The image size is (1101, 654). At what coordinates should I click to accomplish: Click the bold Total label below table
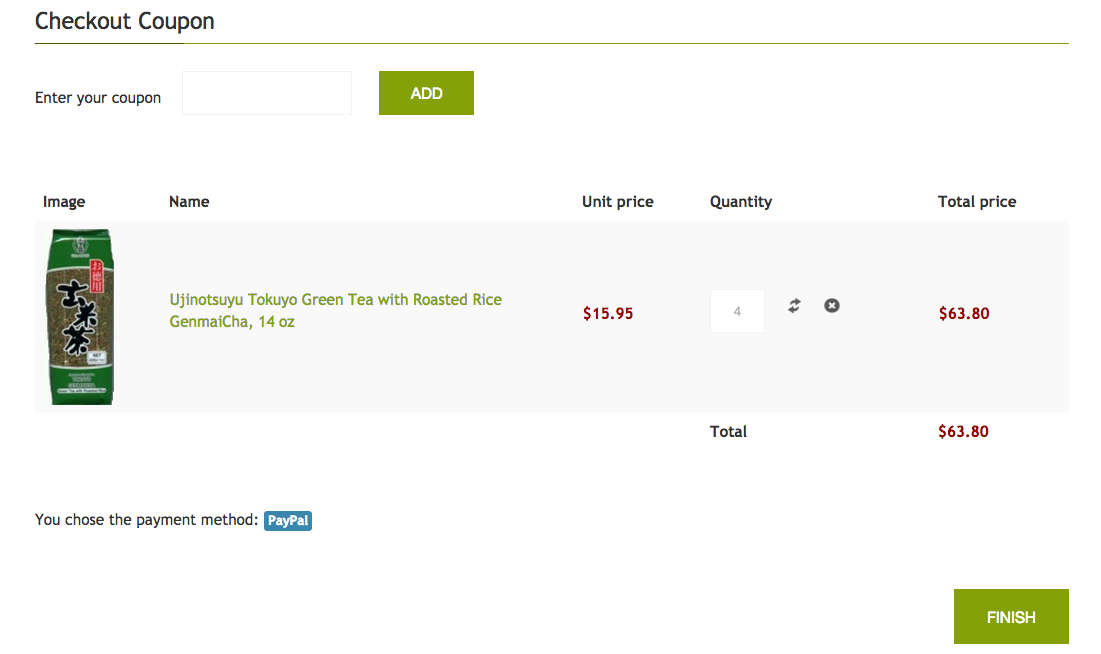tap(728, 432)
